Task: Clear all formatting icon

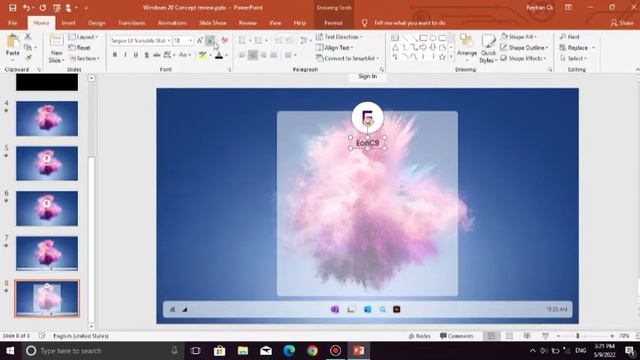Action: (x=224, y=40)
